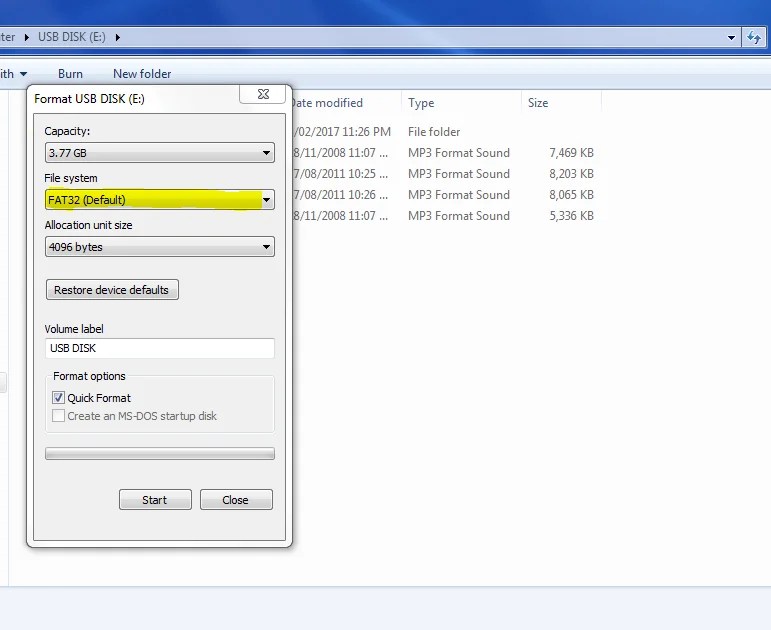Click date 7/08/2011 10:26 in file list
The width and height of the screenshot is (771, 630).
point(340,195)
